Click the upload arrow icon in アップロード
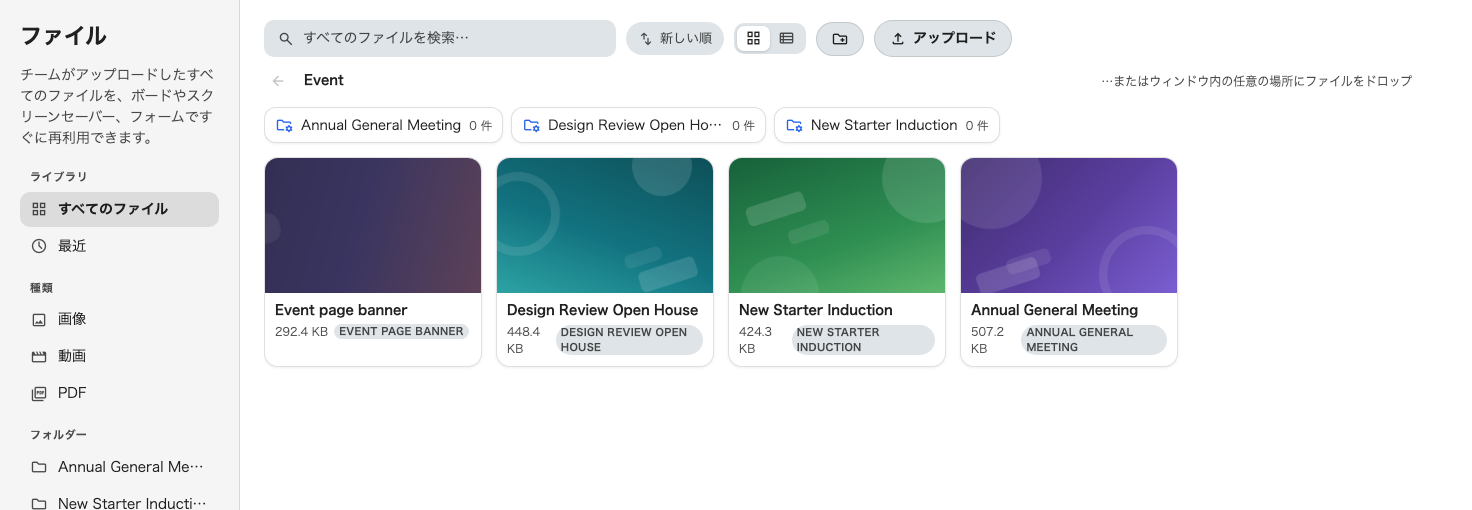The width and height of the screenshot is (1472, 510). pyautogui.click(x=898, y=39)
